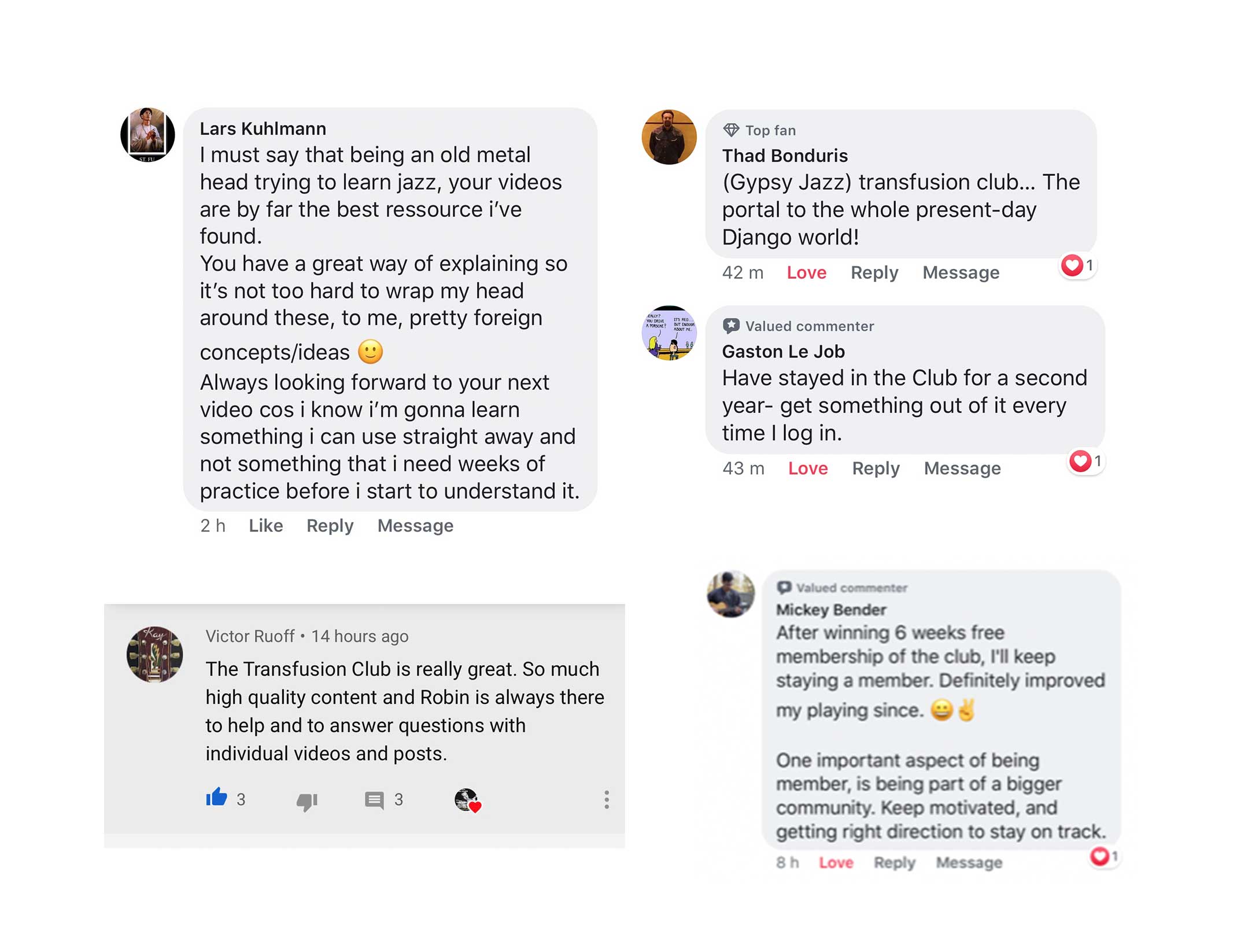This screenshot has width=1248, height=952.
Task: Click heart reaction count on Gaston Le Job's comment
Action: point(1085,462)
